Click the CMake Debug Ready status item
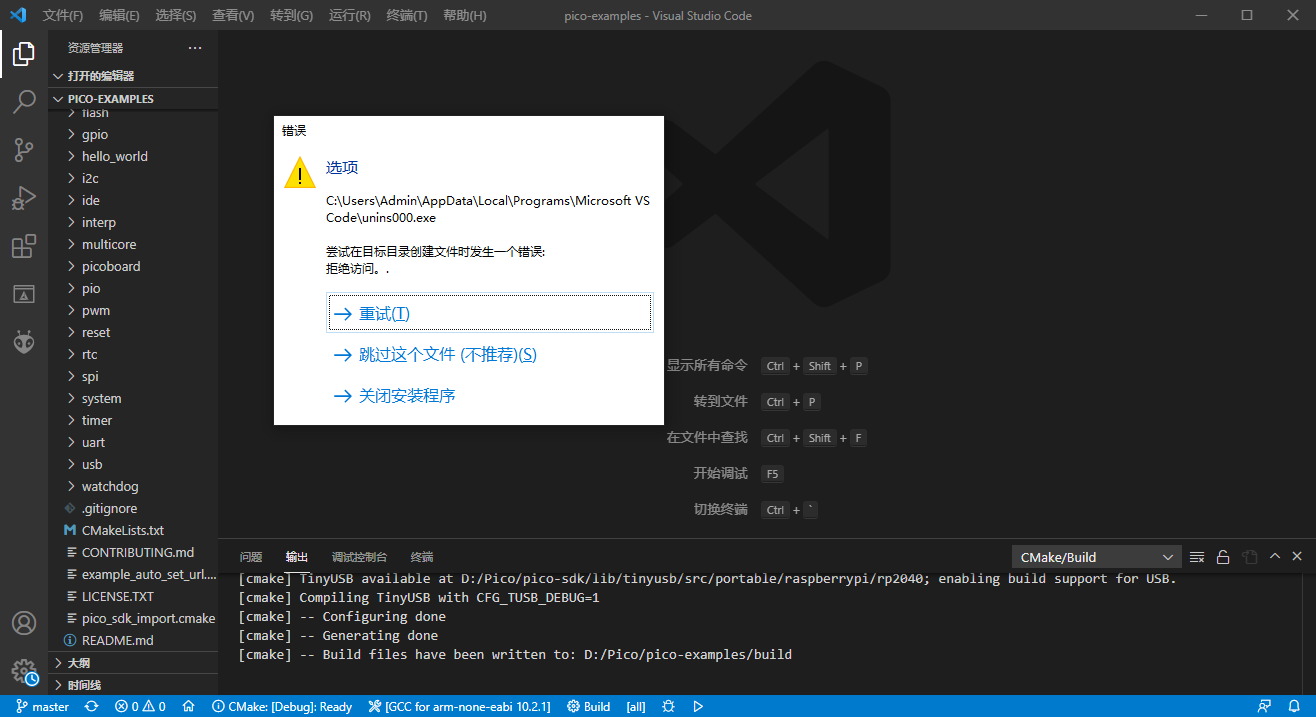This screenshot has height=717, width=1316. 282,707
